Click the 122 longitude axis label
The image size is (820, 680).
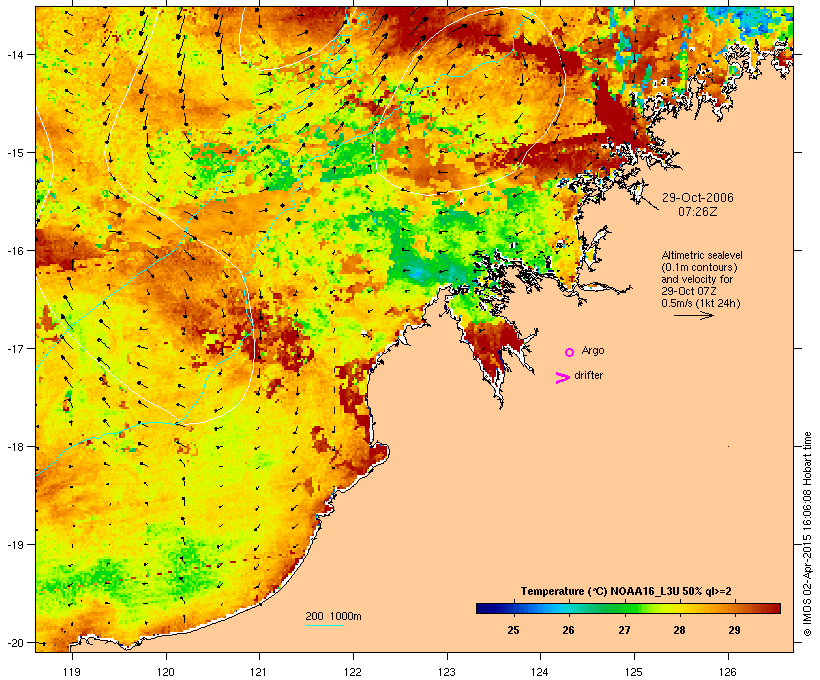[353, 672]
